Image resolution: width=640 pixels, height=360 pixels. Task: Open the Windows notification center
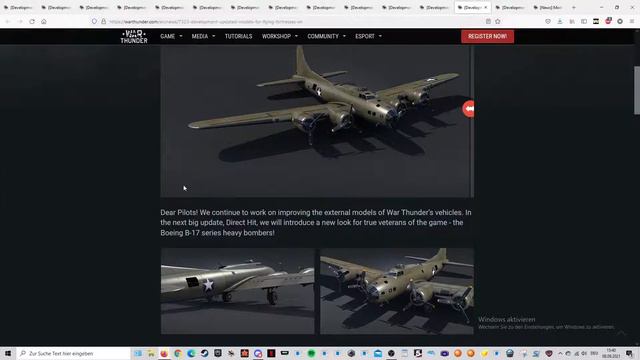629,353
